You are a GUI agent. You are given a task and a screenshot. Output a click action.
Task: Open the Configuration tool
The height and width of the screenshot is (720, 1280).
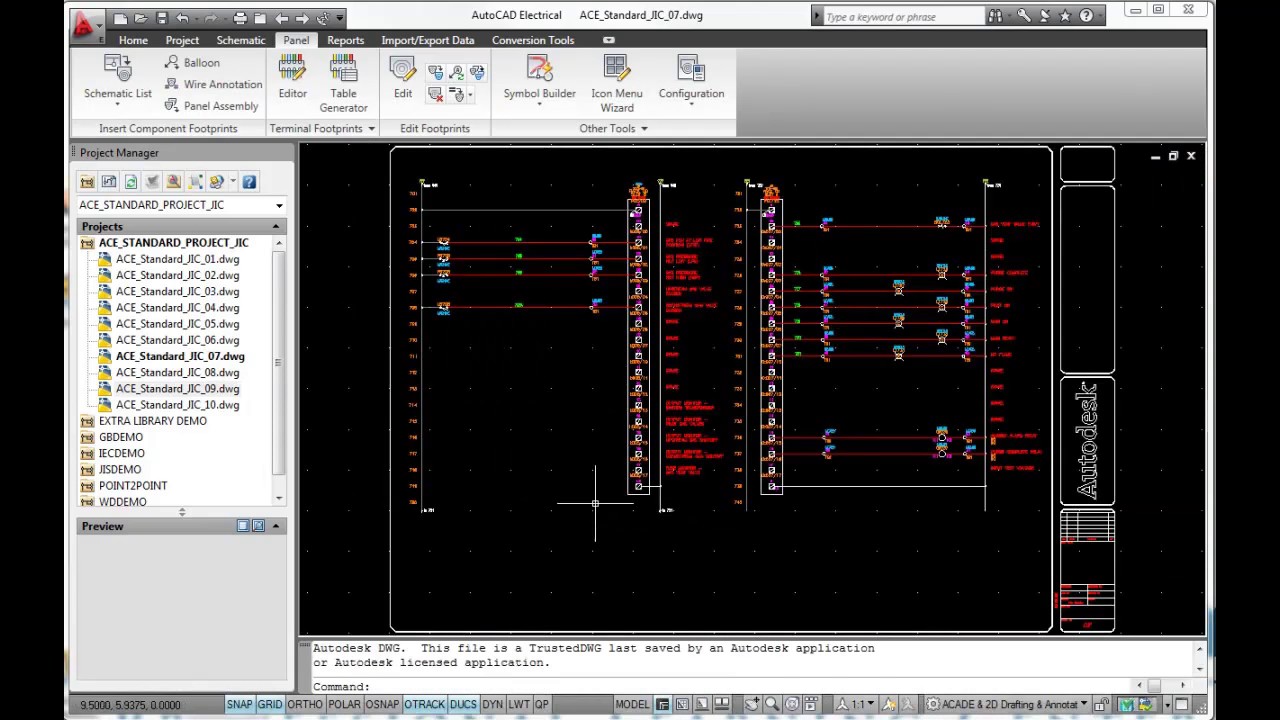point(691,80)
